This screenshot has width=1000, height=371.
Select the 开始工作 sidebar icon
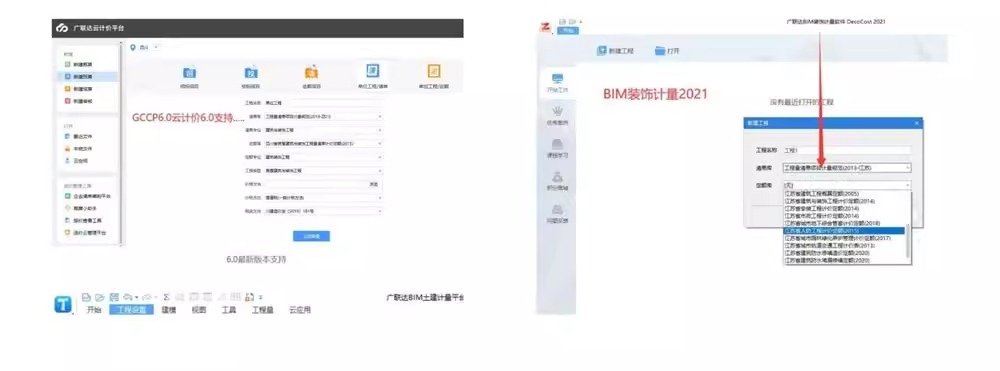tap(557, 79)
